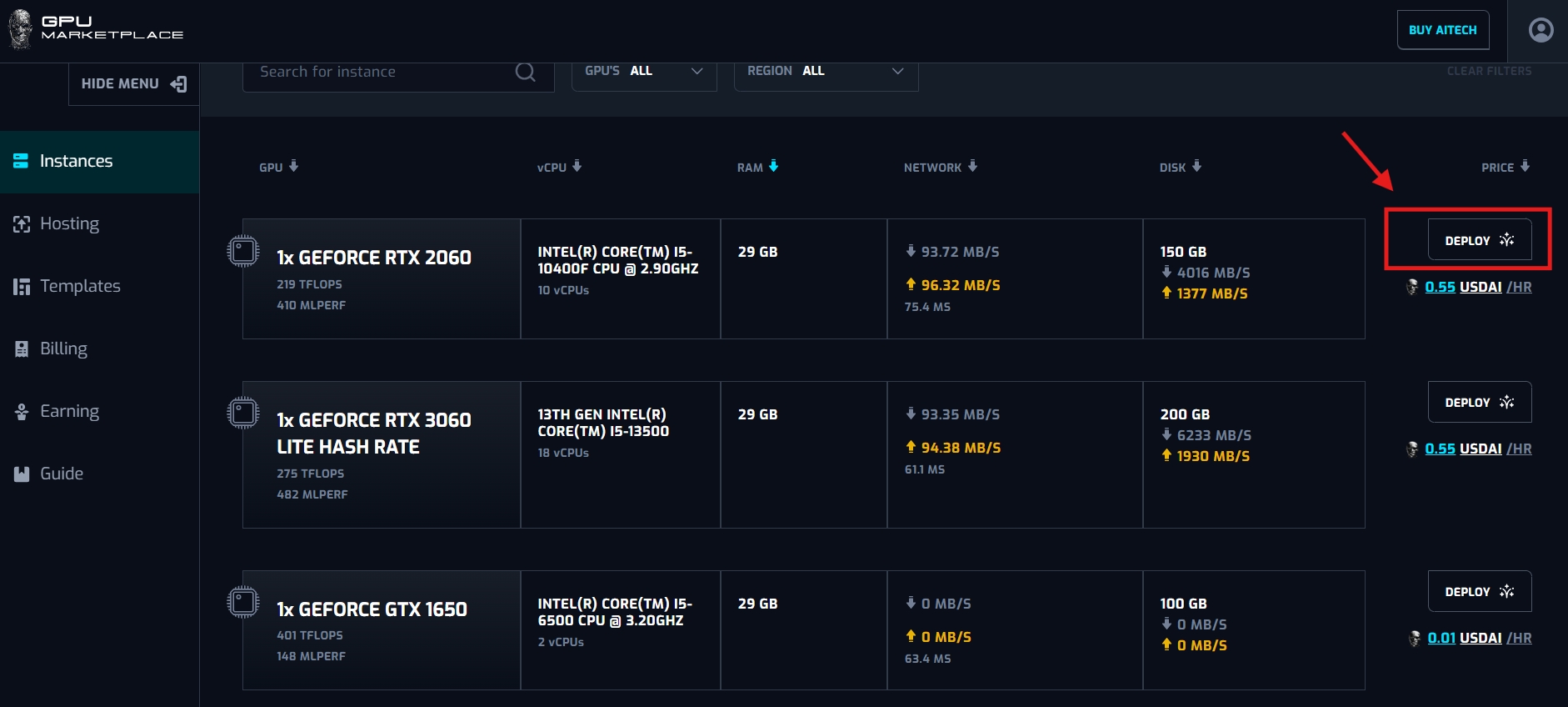Click the chip icon beside GTX 1650

pos(243,602)
